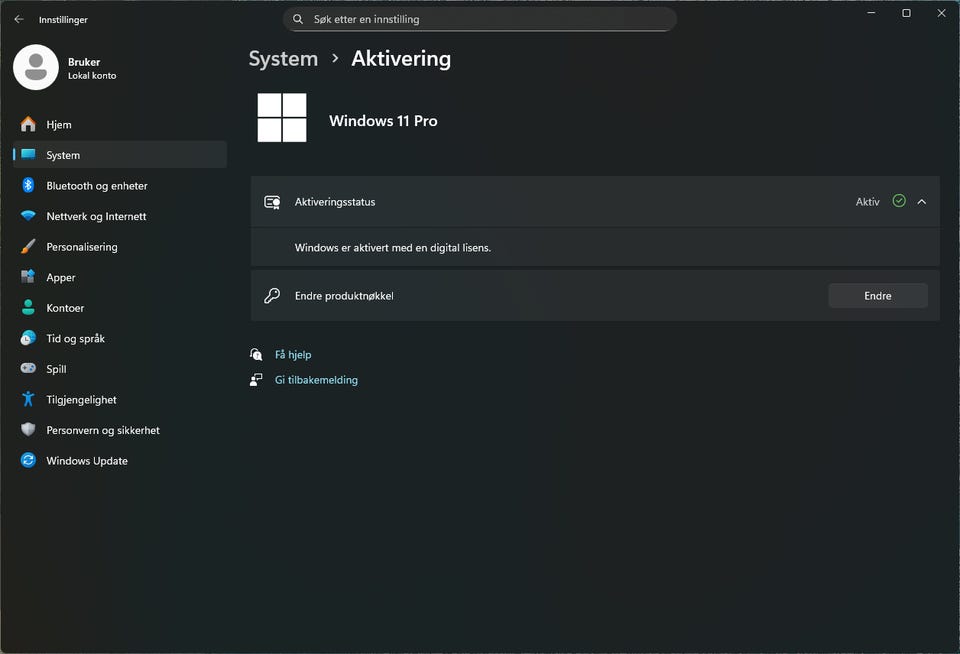The width and height of the screenshot is (960, 654).
Task: Click the Tilgjengelighet accessibility icon
Action: pyautogui.click(x=28, y=399)
